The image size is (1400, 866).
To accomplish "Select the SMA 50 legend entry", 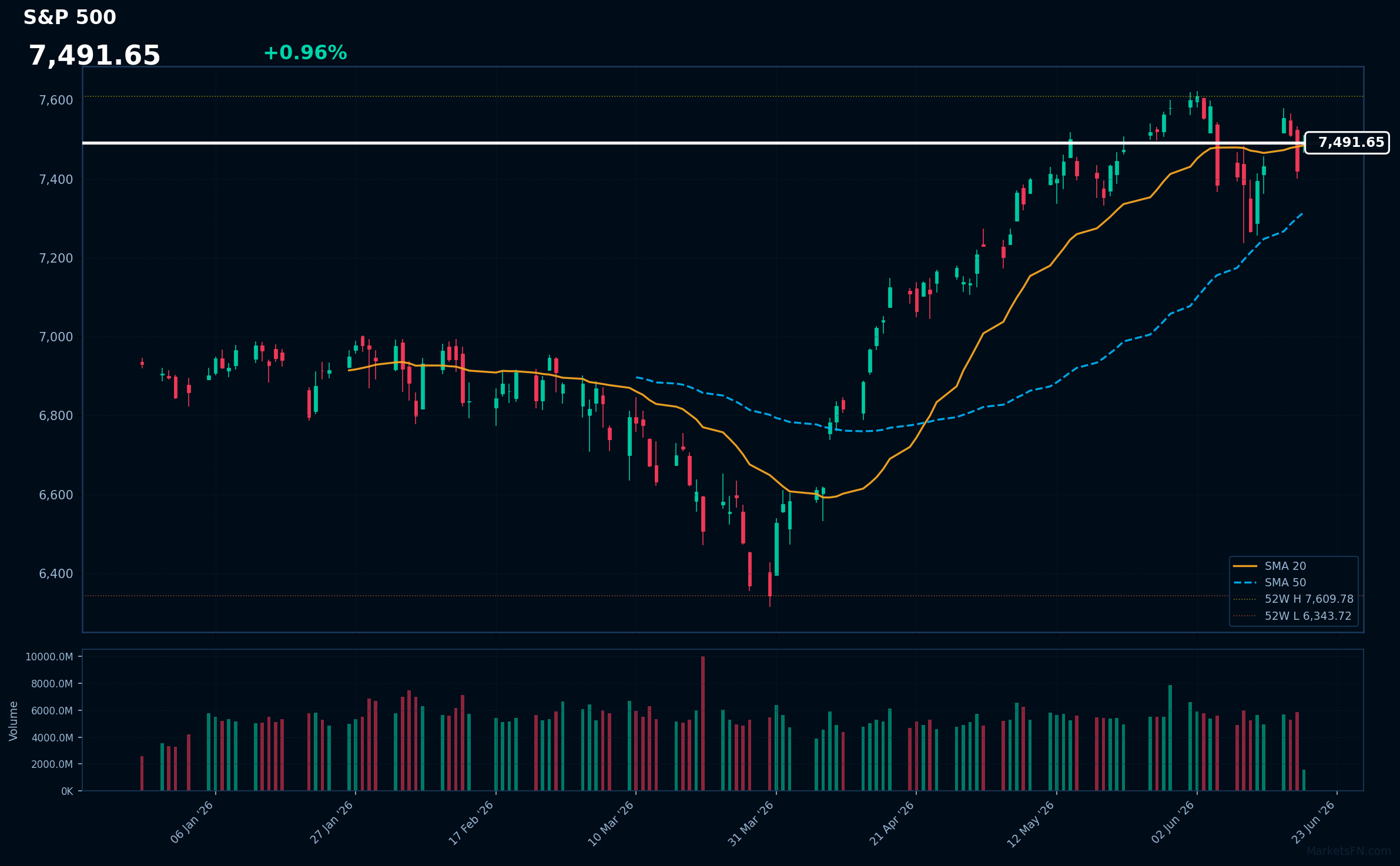I will (x=1270, y=583).
